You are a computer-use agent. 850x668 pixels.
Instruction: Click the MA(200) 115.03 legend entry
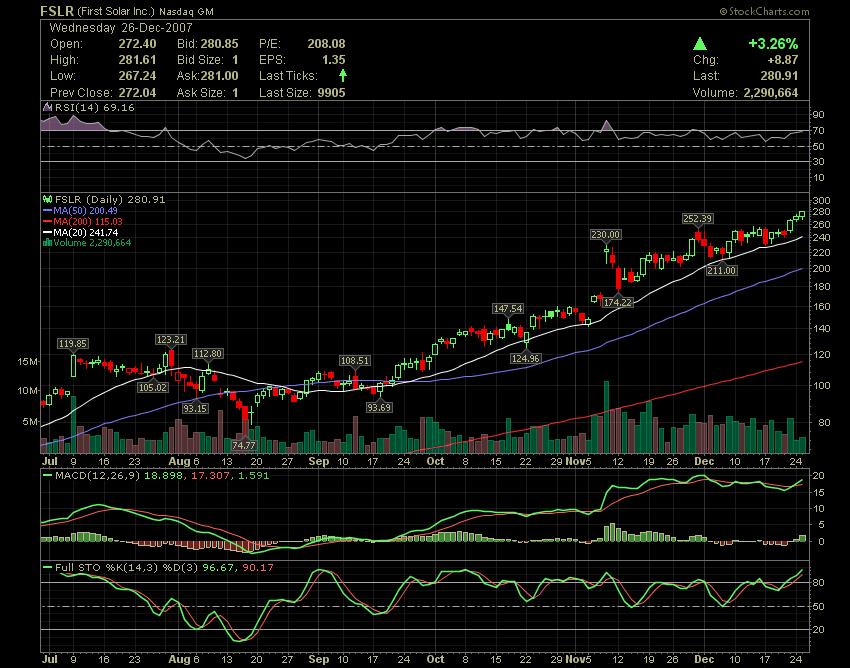88,221
